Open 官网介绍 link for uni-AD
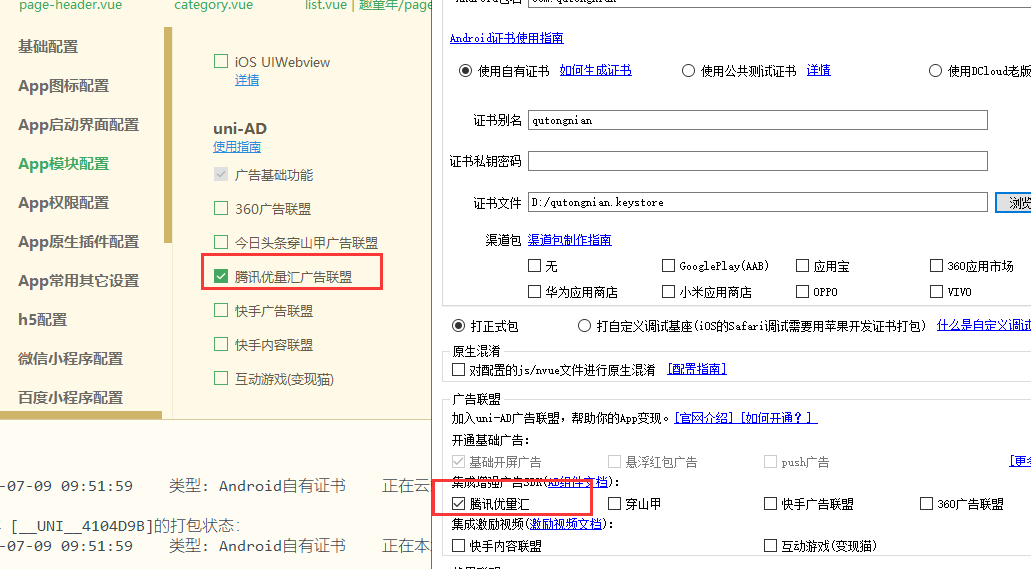 (704, 418)
